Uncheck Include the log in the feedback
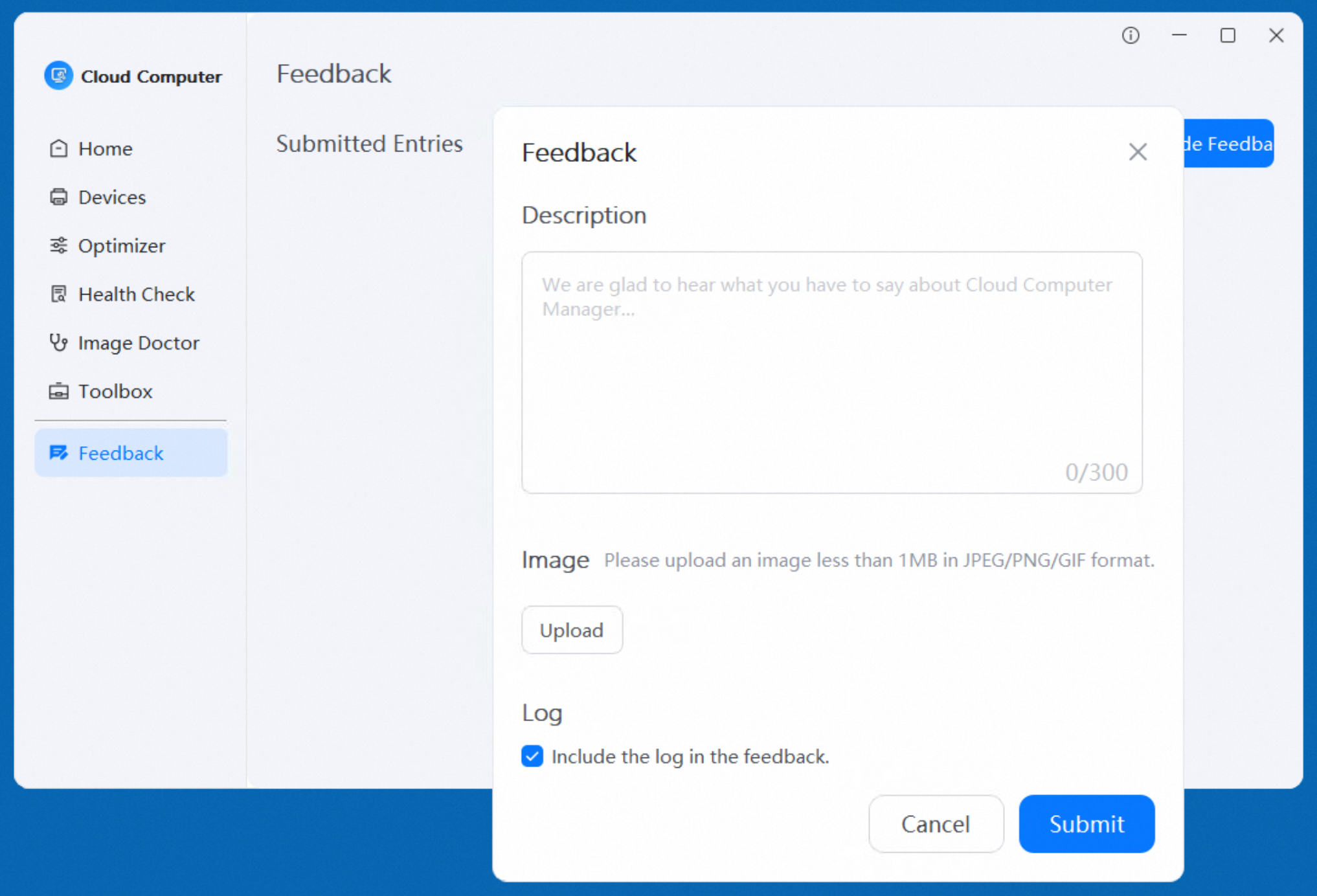The height and width of the screenshot is (896, 1317). pyautogui.click(x=532, y=756)
